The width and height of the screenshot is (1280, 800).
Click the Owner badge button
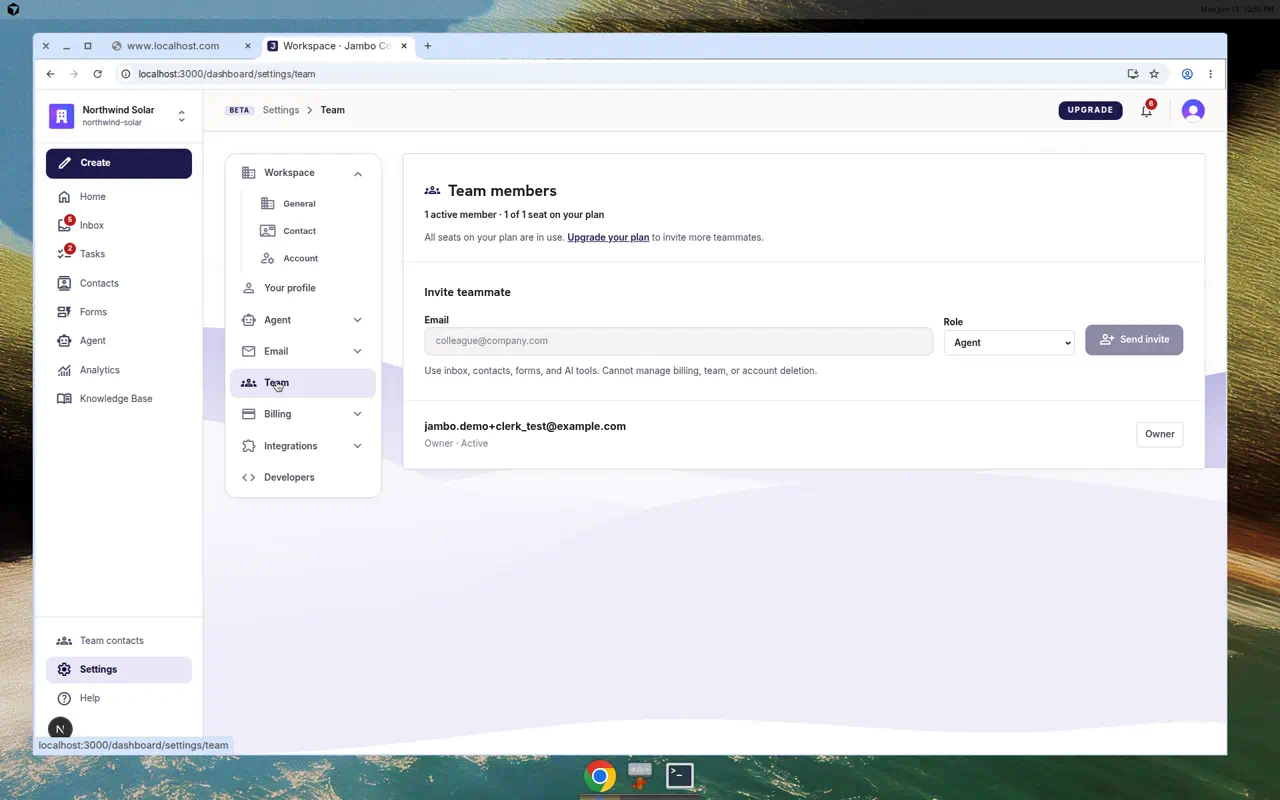[x=1160, y=434]
